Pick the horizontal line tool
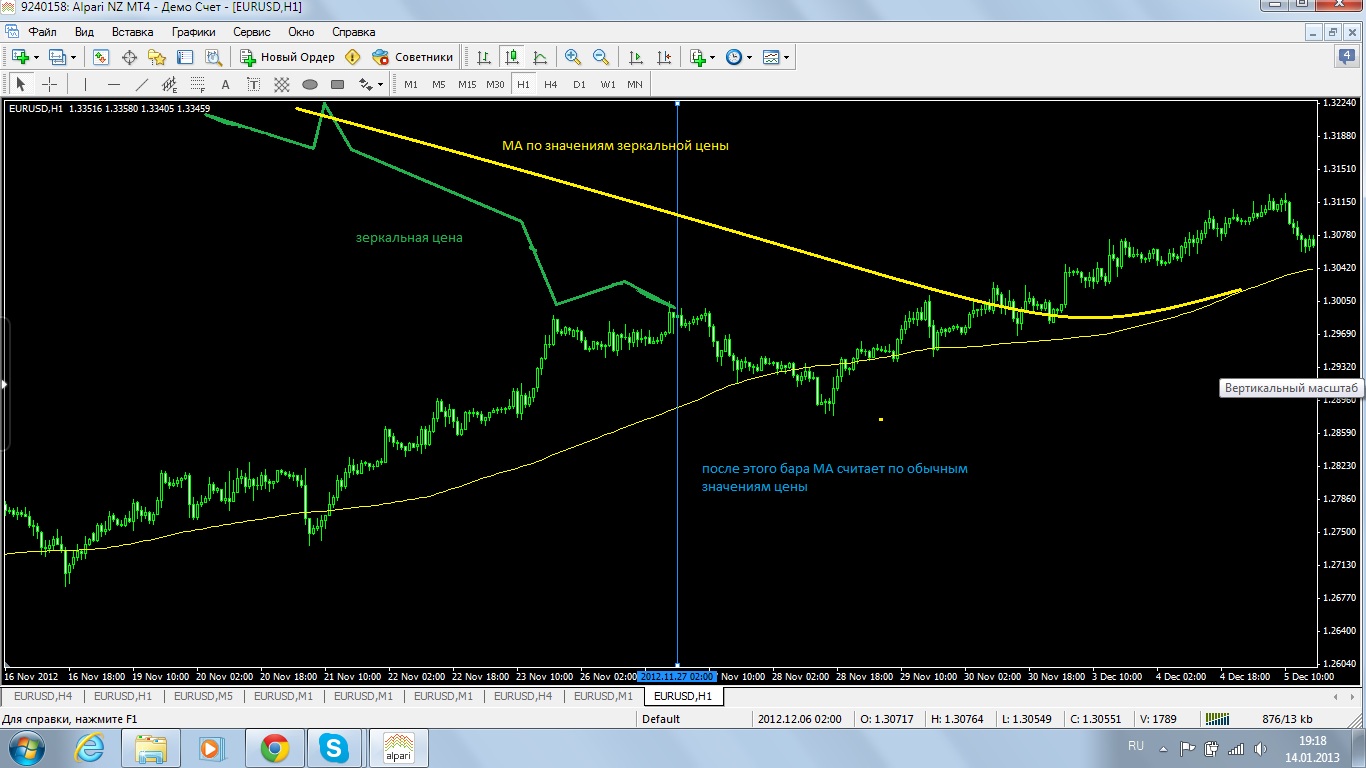This screenshot has width=1366, height=768. 113,84
